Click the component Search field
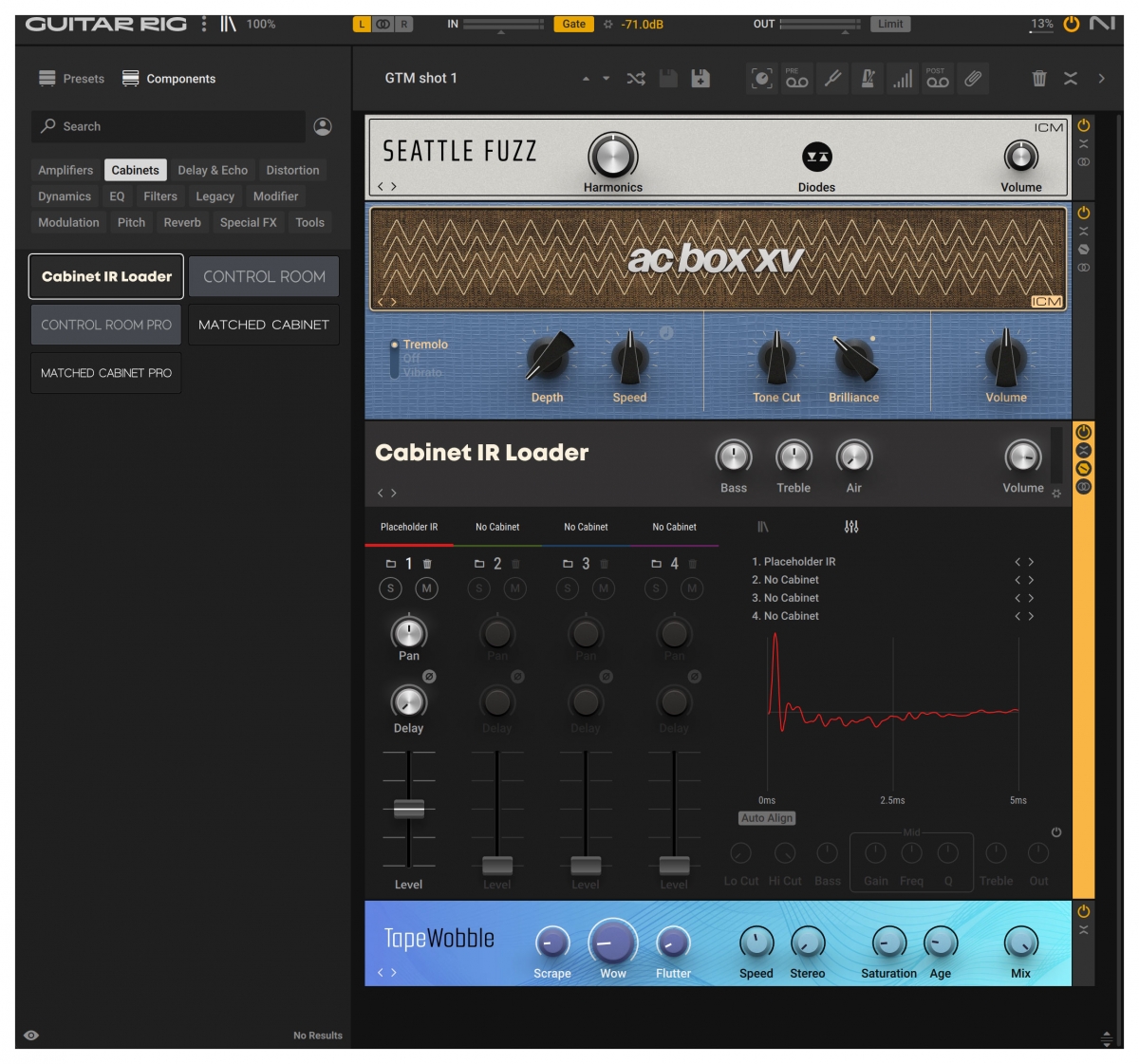1139x1064 pixels. [168, 126]
